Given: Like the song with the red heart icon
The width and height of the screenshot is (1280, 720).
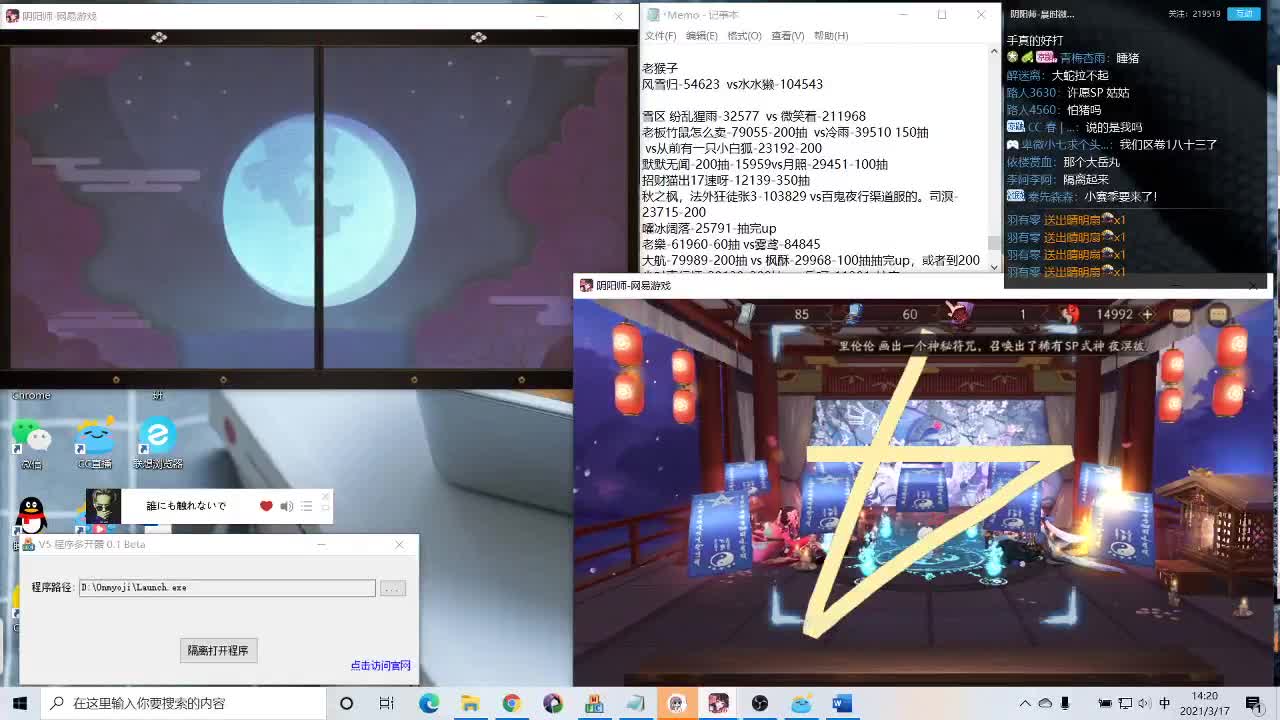Looking at the screenshot, I should [x=266, y=506].
